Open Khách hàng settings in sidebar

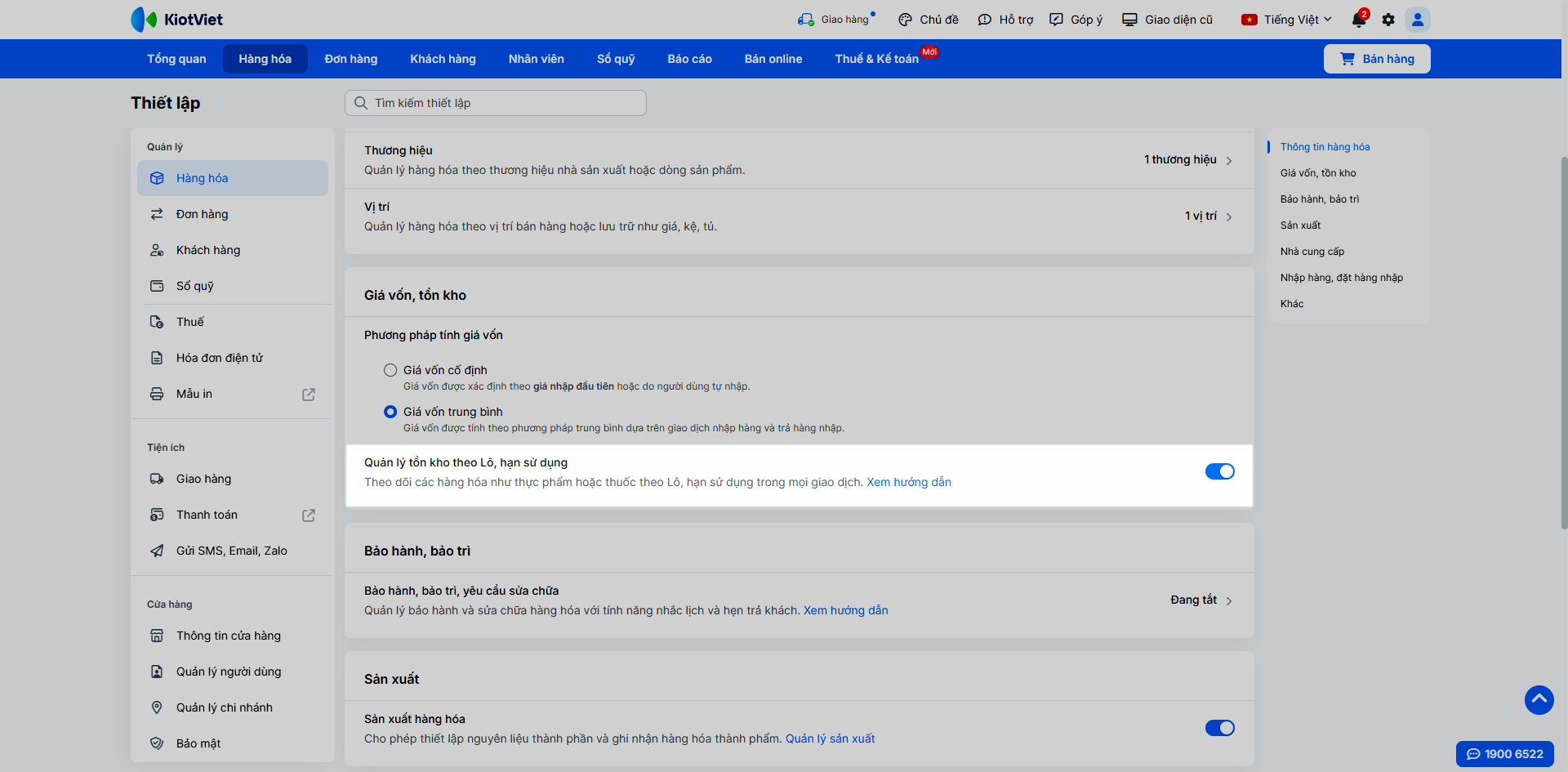(x=233, y=250)
